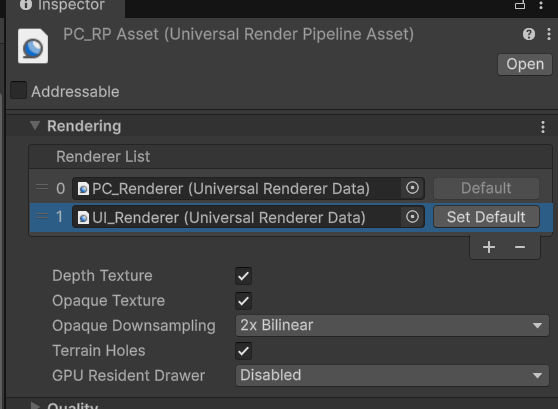Click the Open button

[x=525, y=64]
